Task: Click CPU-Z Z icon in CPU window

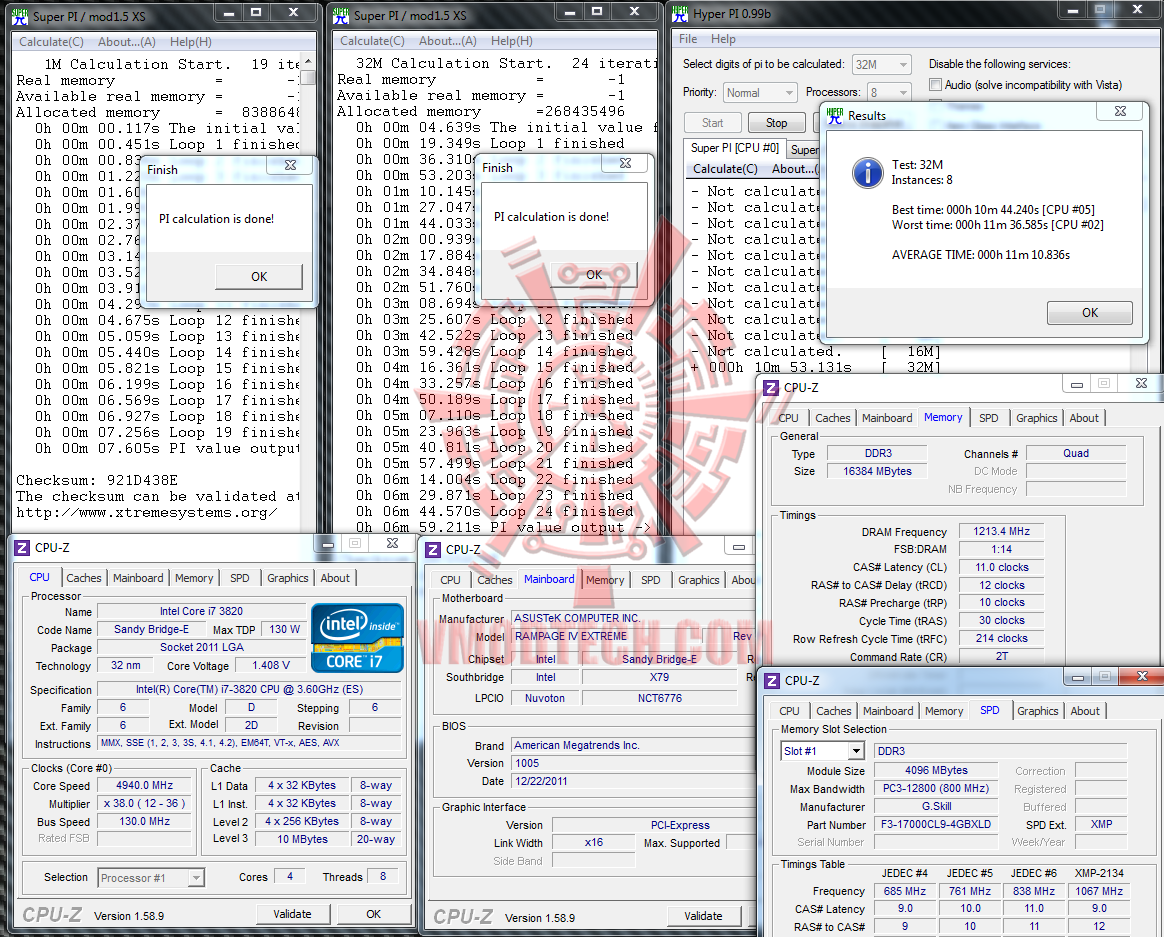Action: tap(22, 548)
